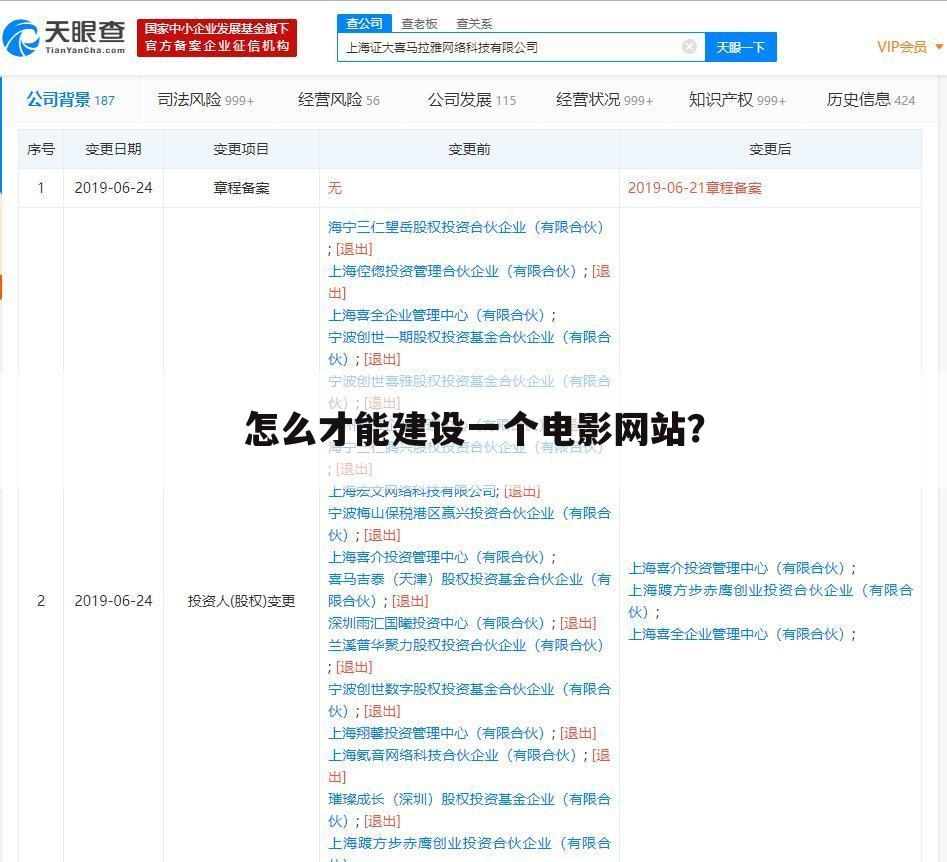Open 上海喜介投资管理中心 link in 变更前 column
Viewport: 947px width, 862px height.
[436, 558]
